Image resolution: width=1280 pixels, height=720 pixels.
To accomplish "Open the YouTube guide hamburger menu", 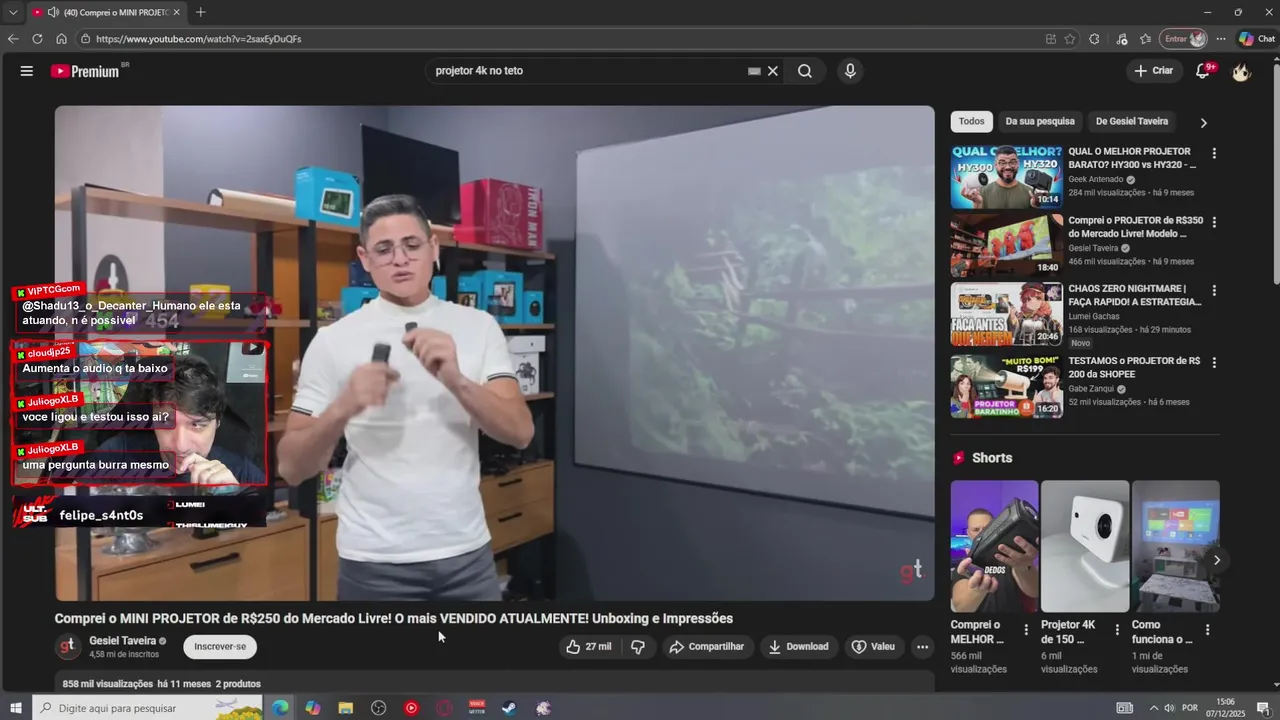I will pos(27,71).
